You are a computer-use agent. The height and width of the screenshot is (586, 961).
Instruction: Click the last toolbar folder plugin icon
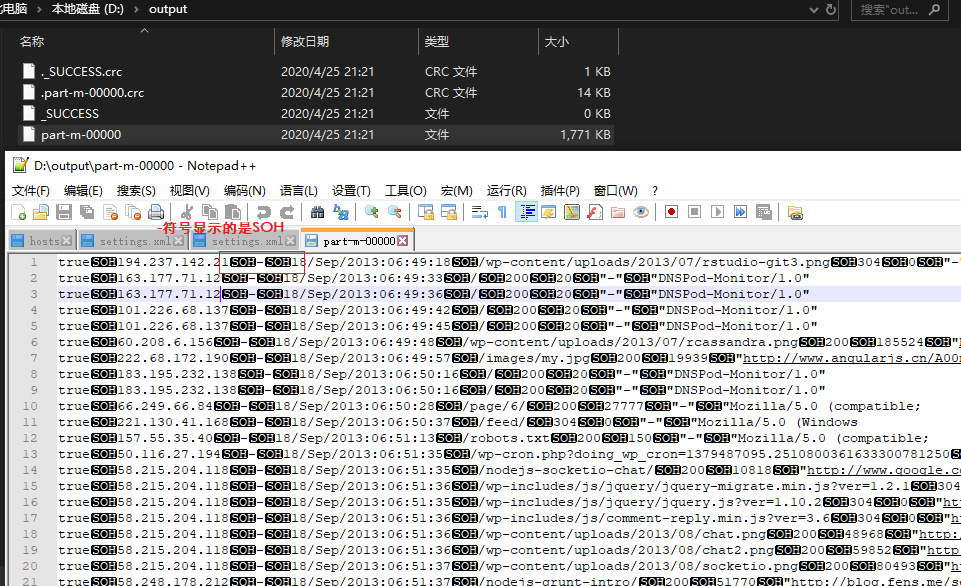pos(795,213)
